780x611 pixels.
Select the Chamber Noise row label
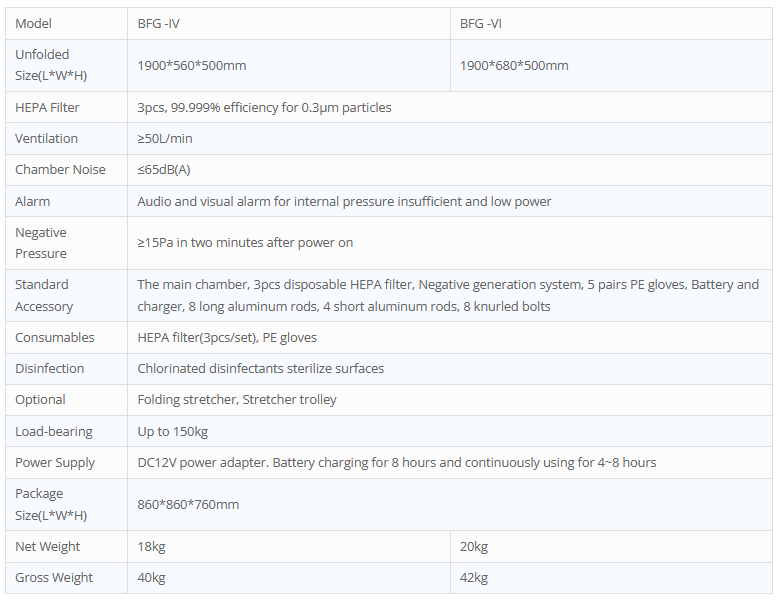coord(60,170)
